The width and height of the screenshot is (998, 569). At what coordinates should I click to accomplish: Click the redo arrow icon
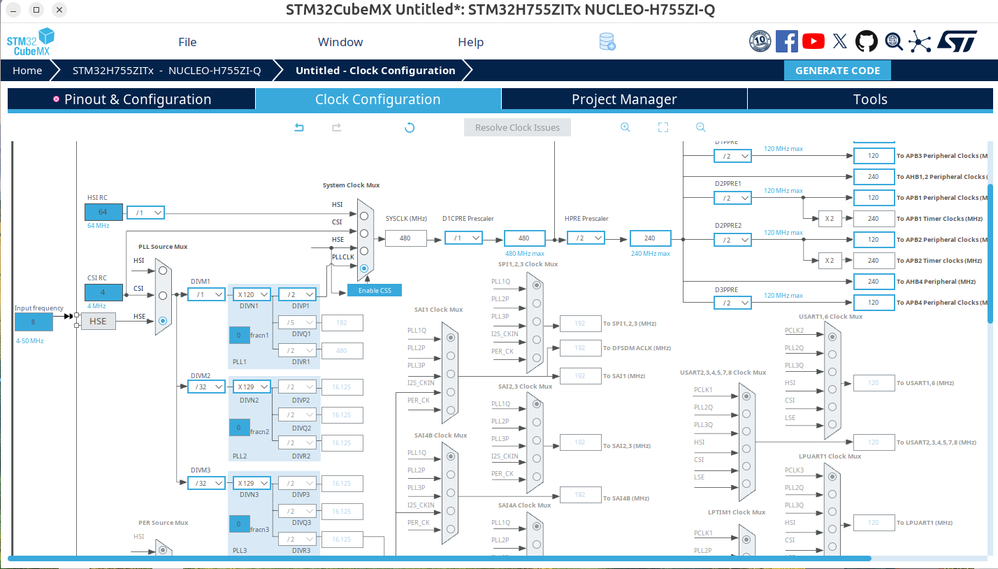tap(337, 127)
